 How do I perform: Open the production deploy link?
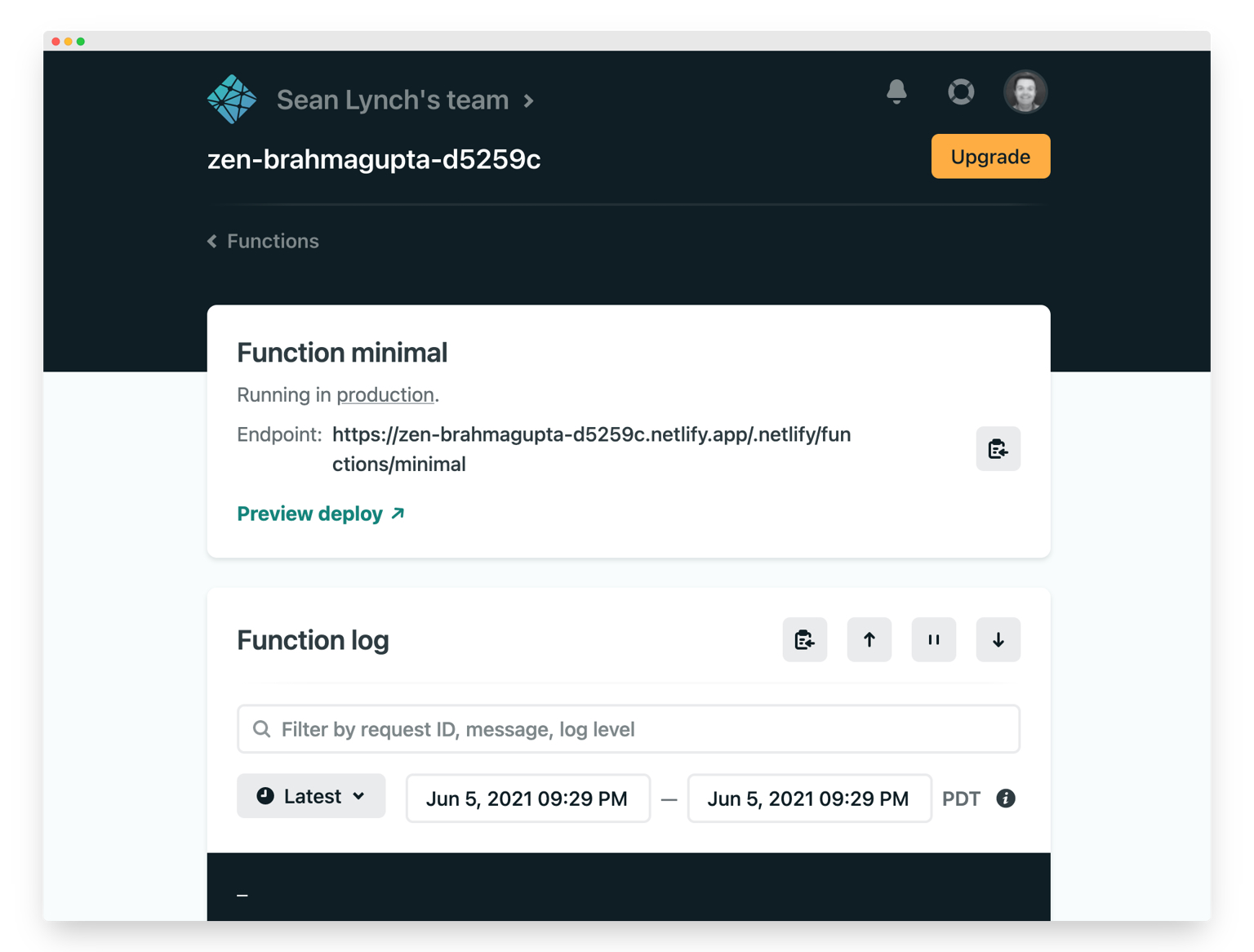tap(385, 395)
